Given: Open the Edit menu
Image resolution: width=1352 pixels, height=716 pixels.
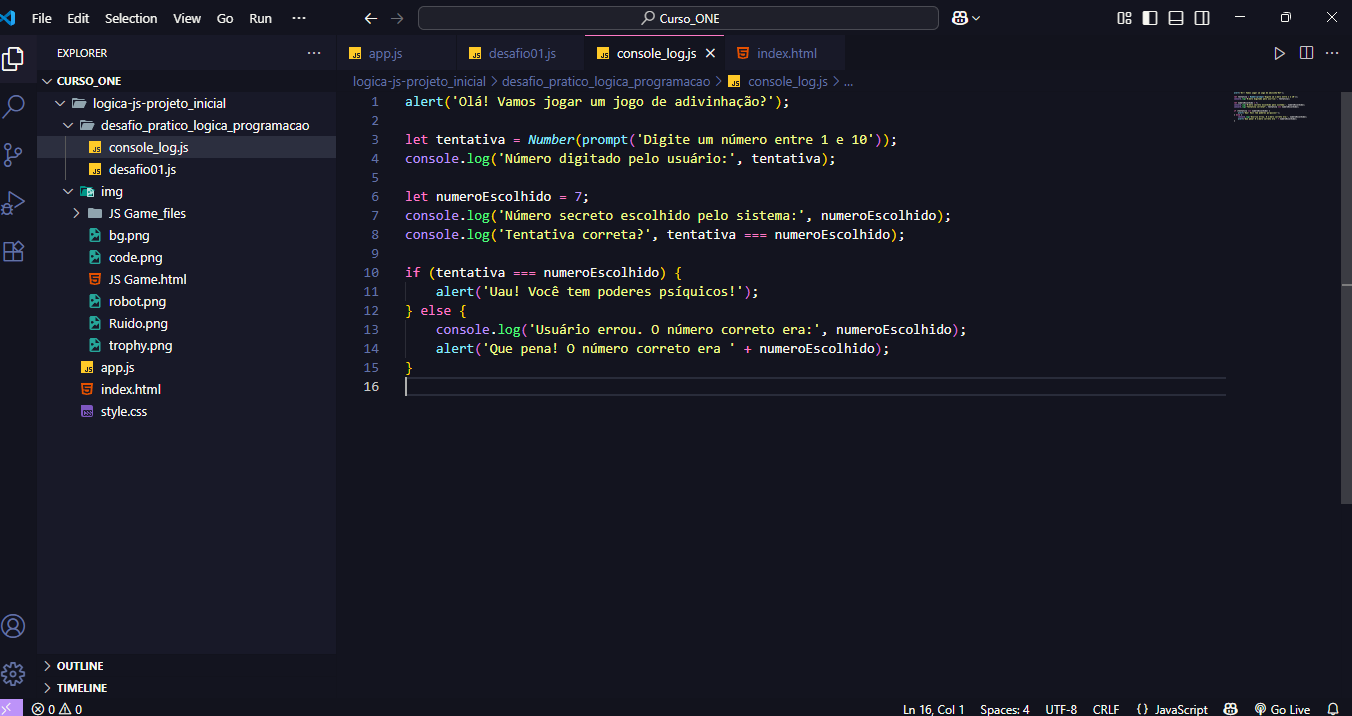Looking at the screenshot, I should 78,18.
